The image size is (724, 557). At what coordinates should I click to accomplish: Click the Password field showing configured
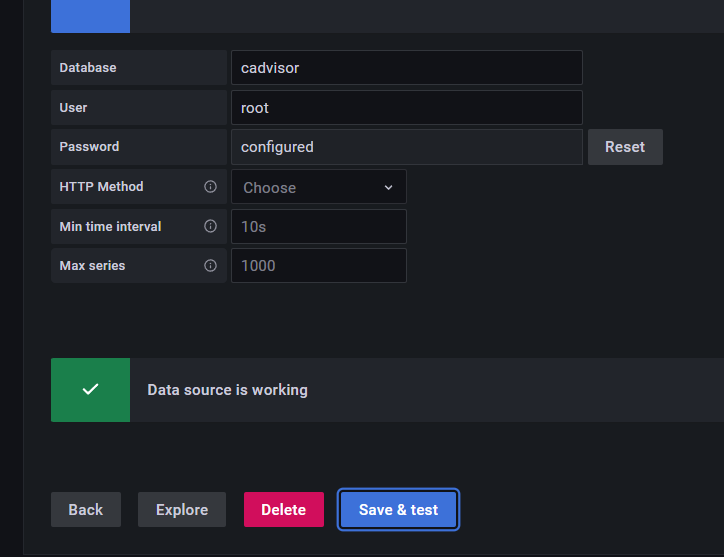(x=407, y=147)
